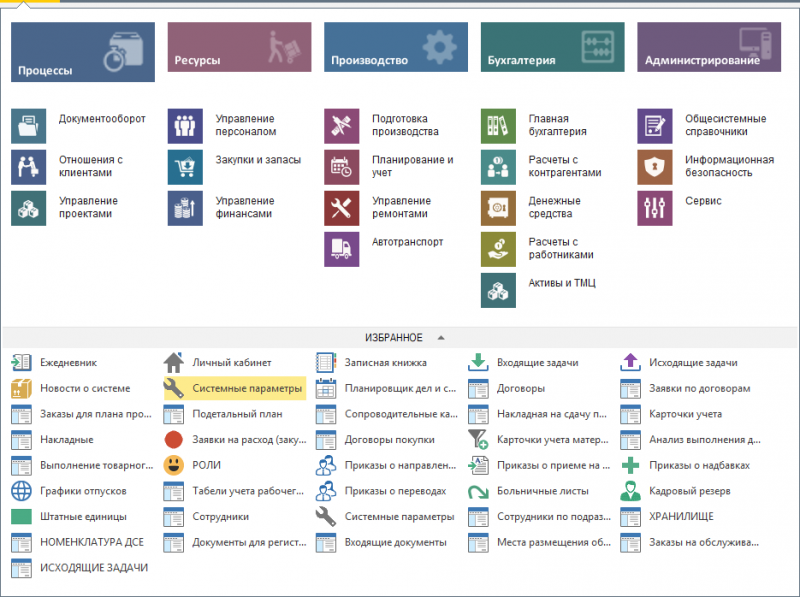The height and width of the screenshot is (597, 800).
Task: Open the Планирование и учет calendar icon
Action: click(x=342, y=167)
